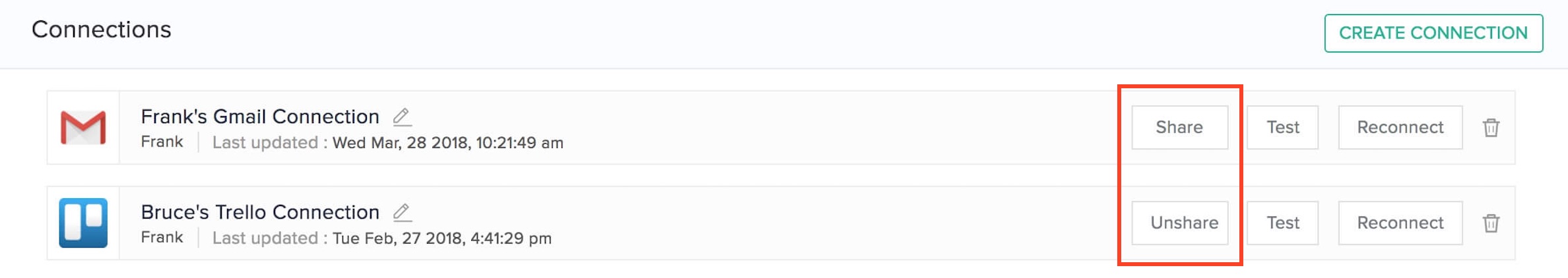
Task: Select the Bruce's Trello Connection title
Action: pyautogui.click(x=260, y=212)
